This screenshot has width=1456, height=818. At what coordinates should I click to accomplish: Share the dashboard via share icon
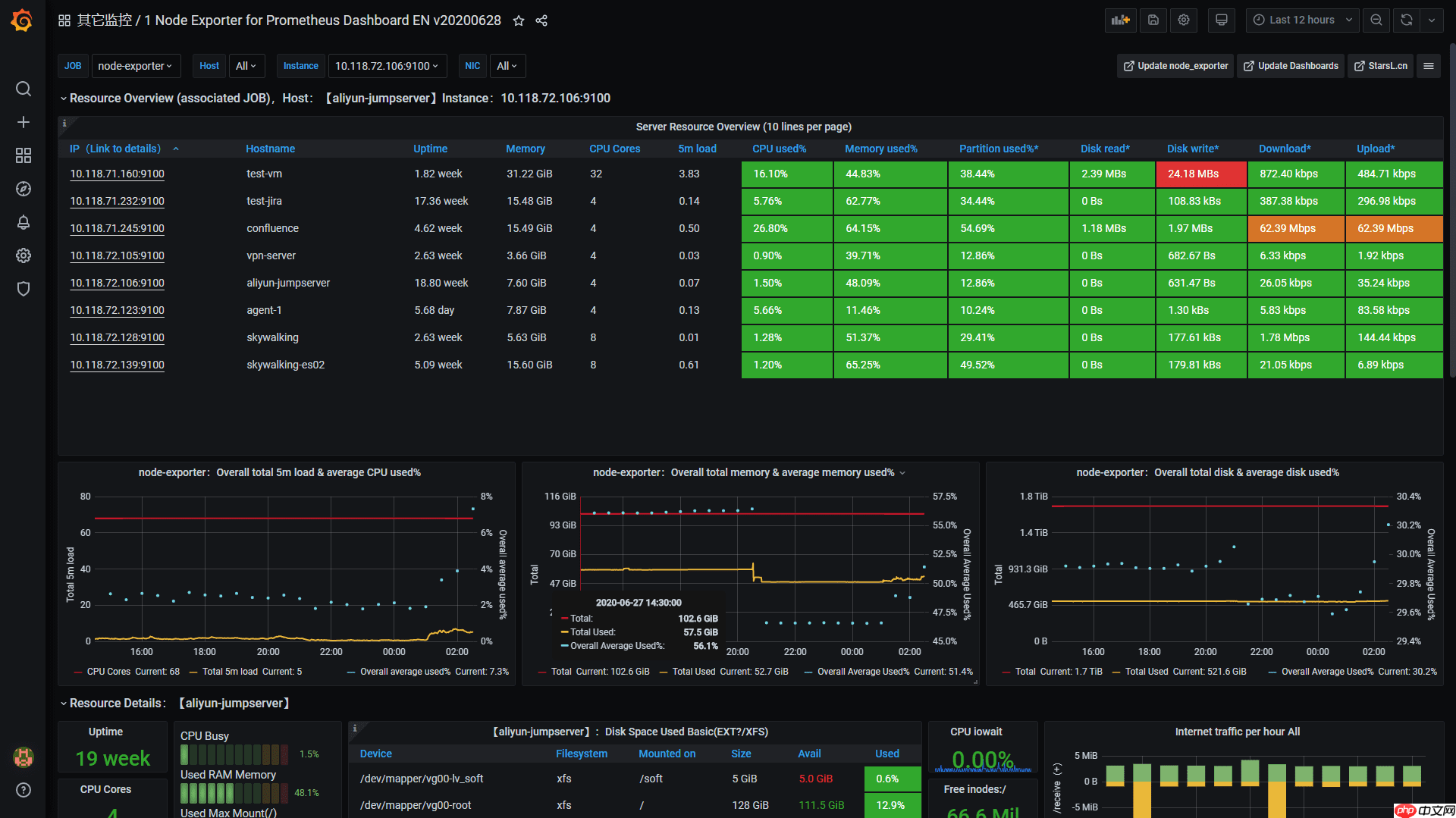tap(541, 20)
